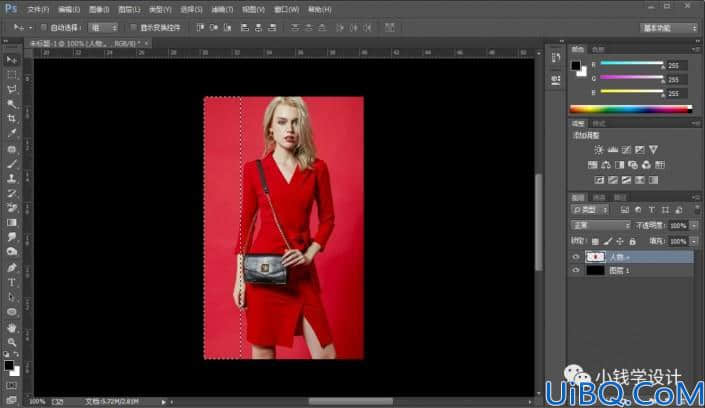The width and height of the screenshot is (705, 408).
Task: Enable the show transform controls checkbox
Action: 133,28
